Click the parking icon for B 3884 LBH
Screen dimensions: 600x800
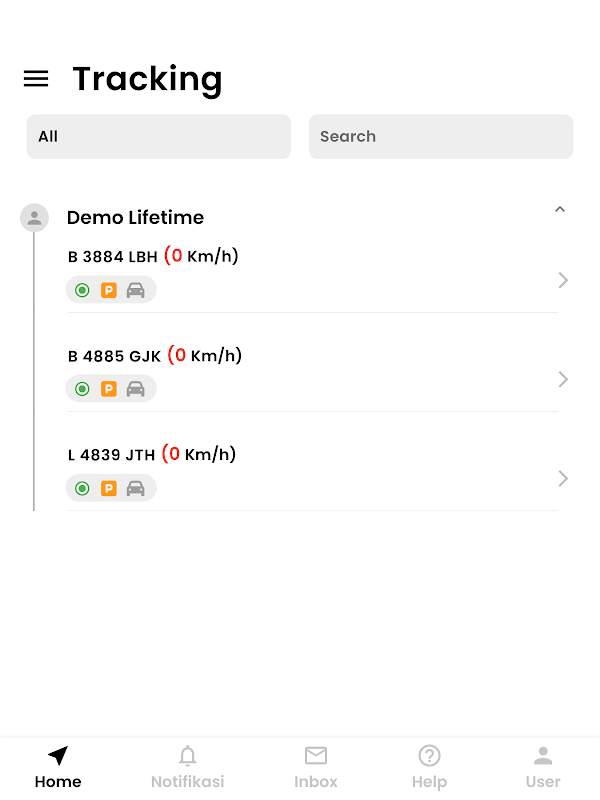109,290
